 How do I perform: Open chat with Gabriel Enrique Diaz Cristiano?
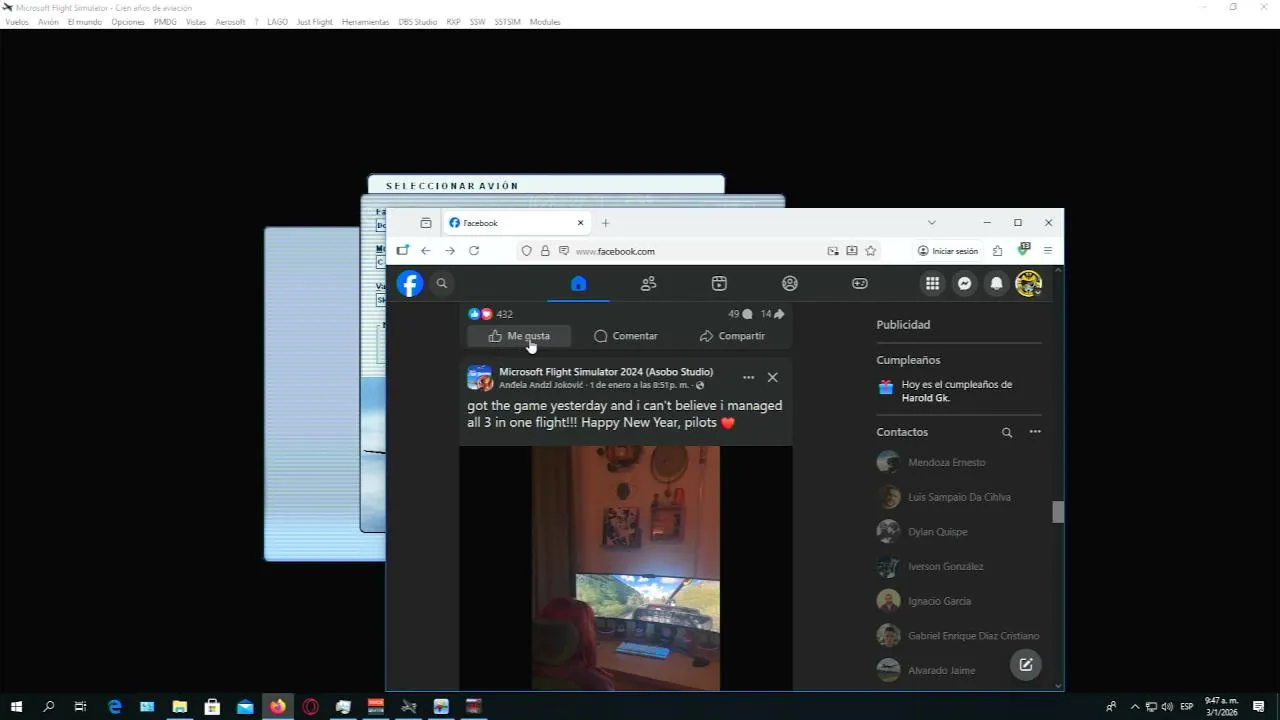[958, 636]
